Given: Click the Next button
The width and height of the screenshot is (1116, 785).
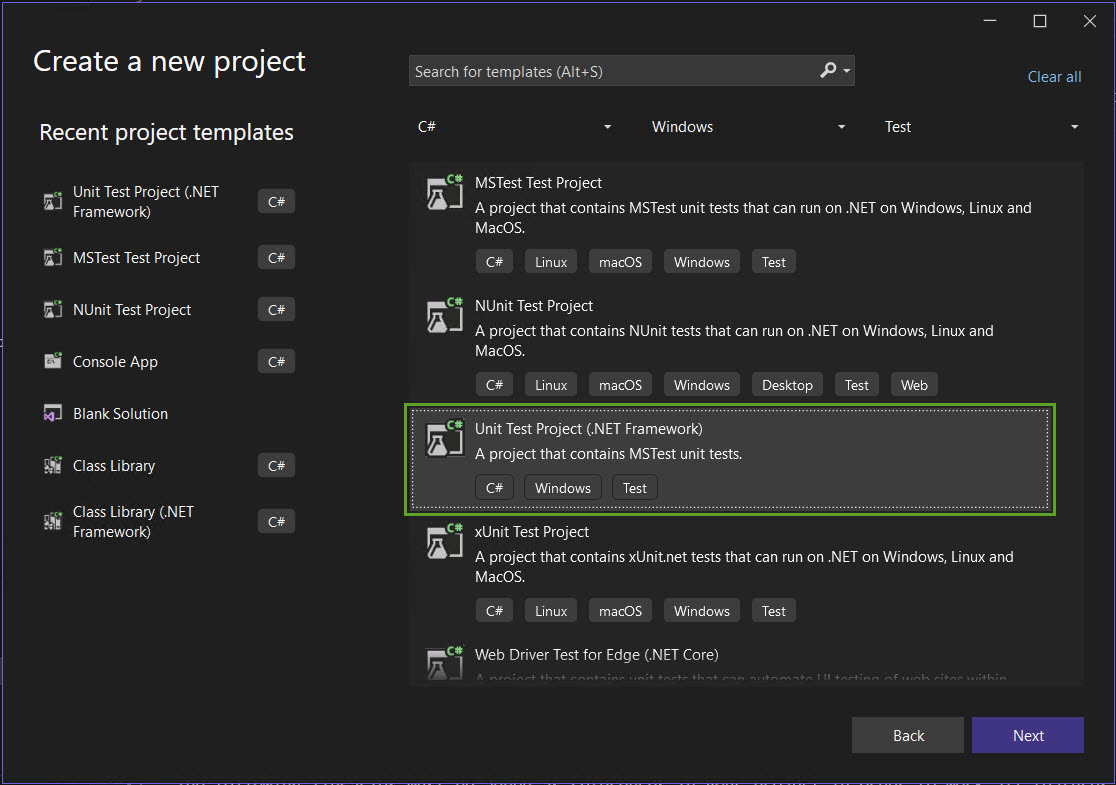Looking at the screenshot, I should [x=1027, y=735].
